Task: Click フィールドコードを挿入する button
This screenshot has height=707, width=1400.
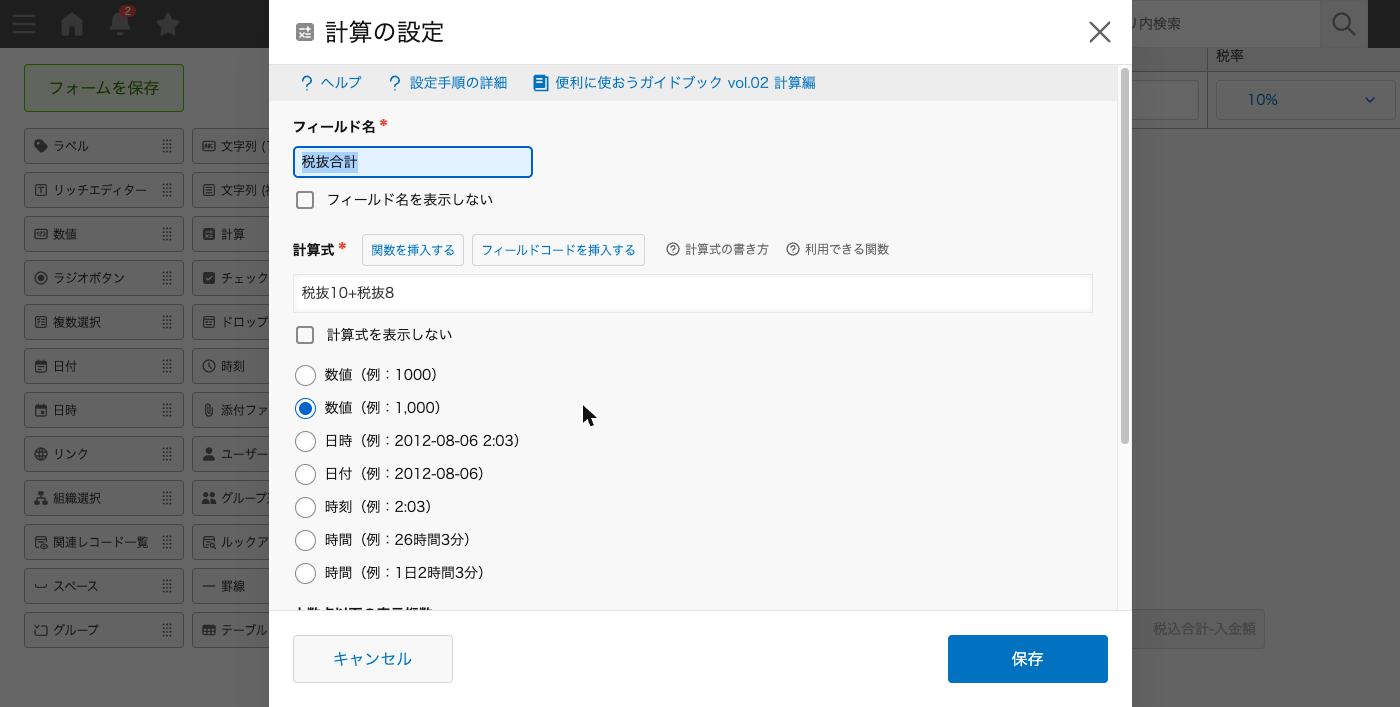Action: [558, 250]
